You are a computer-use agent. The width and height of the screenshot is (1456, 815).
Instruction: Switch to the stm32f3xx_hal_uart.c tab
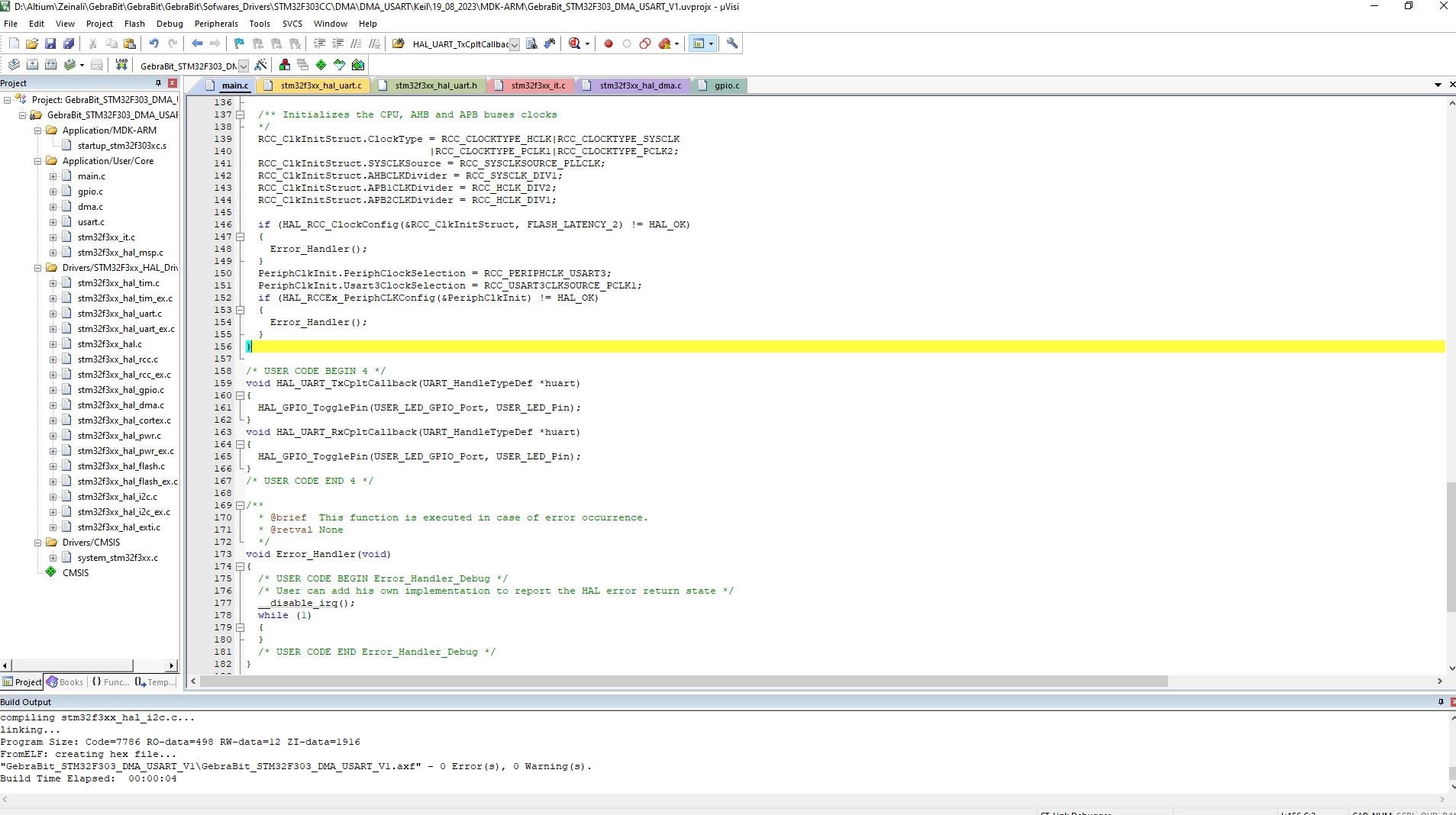315,85
